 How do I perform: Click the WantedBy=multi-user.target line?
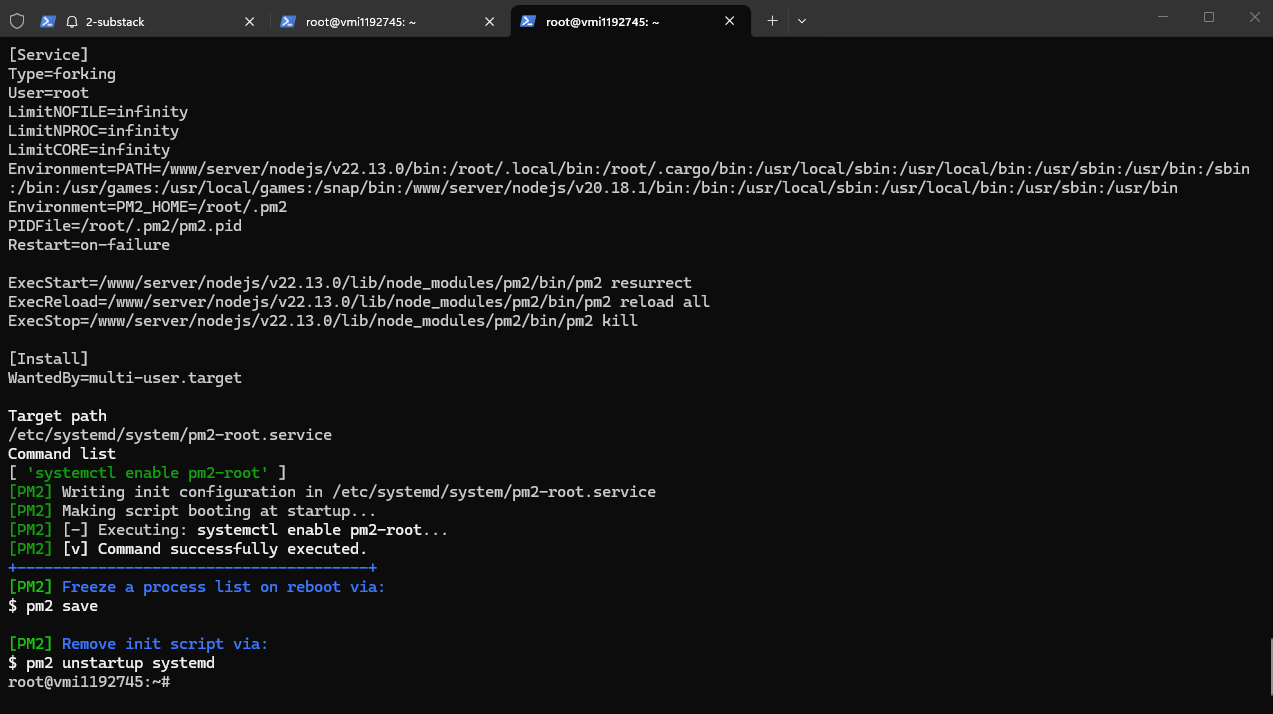[x=125, y=378]
